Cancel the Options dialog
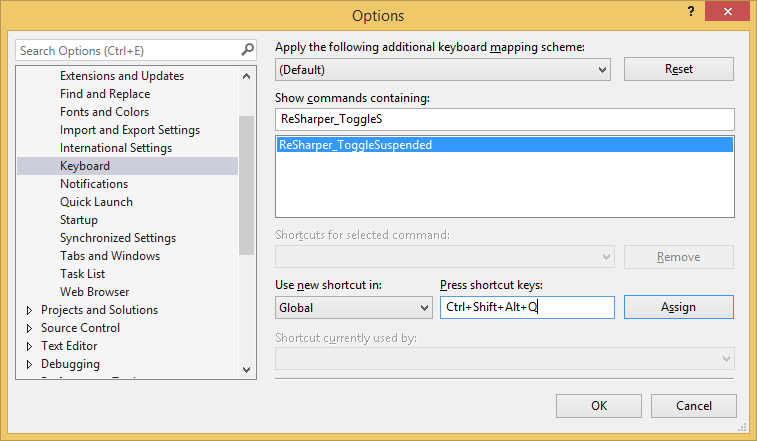The width and height of the screenshot is (757, 441). click(693, 405)
